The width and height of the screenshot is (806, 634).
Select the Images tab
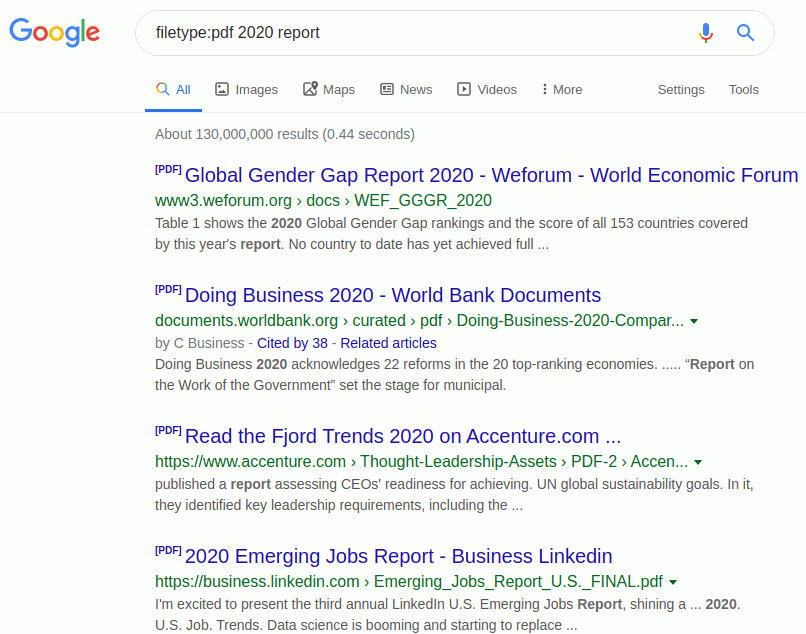click(x=246, y=90)
